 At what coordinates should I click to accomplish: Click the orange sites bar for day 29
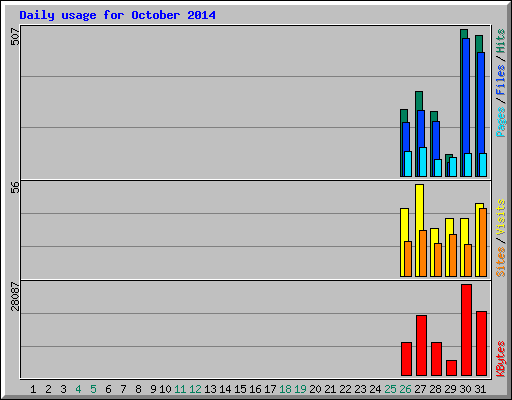tap(453, 255)
